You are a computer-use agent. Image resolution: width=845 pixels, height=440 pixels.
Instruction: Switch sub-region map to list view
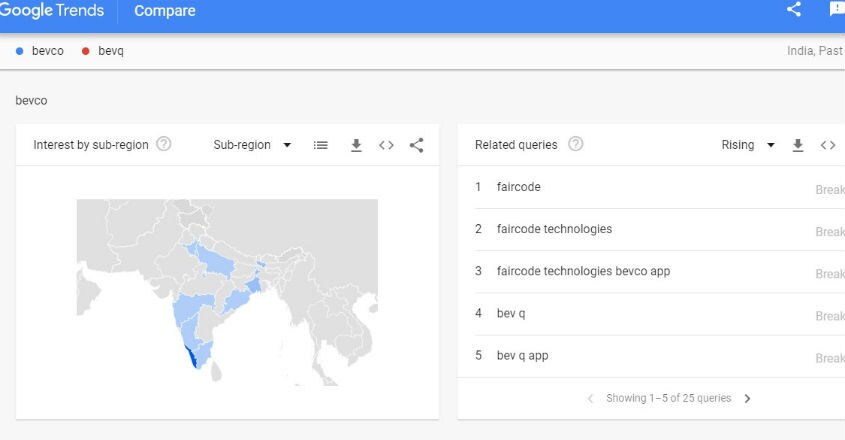tap(321, 145)
